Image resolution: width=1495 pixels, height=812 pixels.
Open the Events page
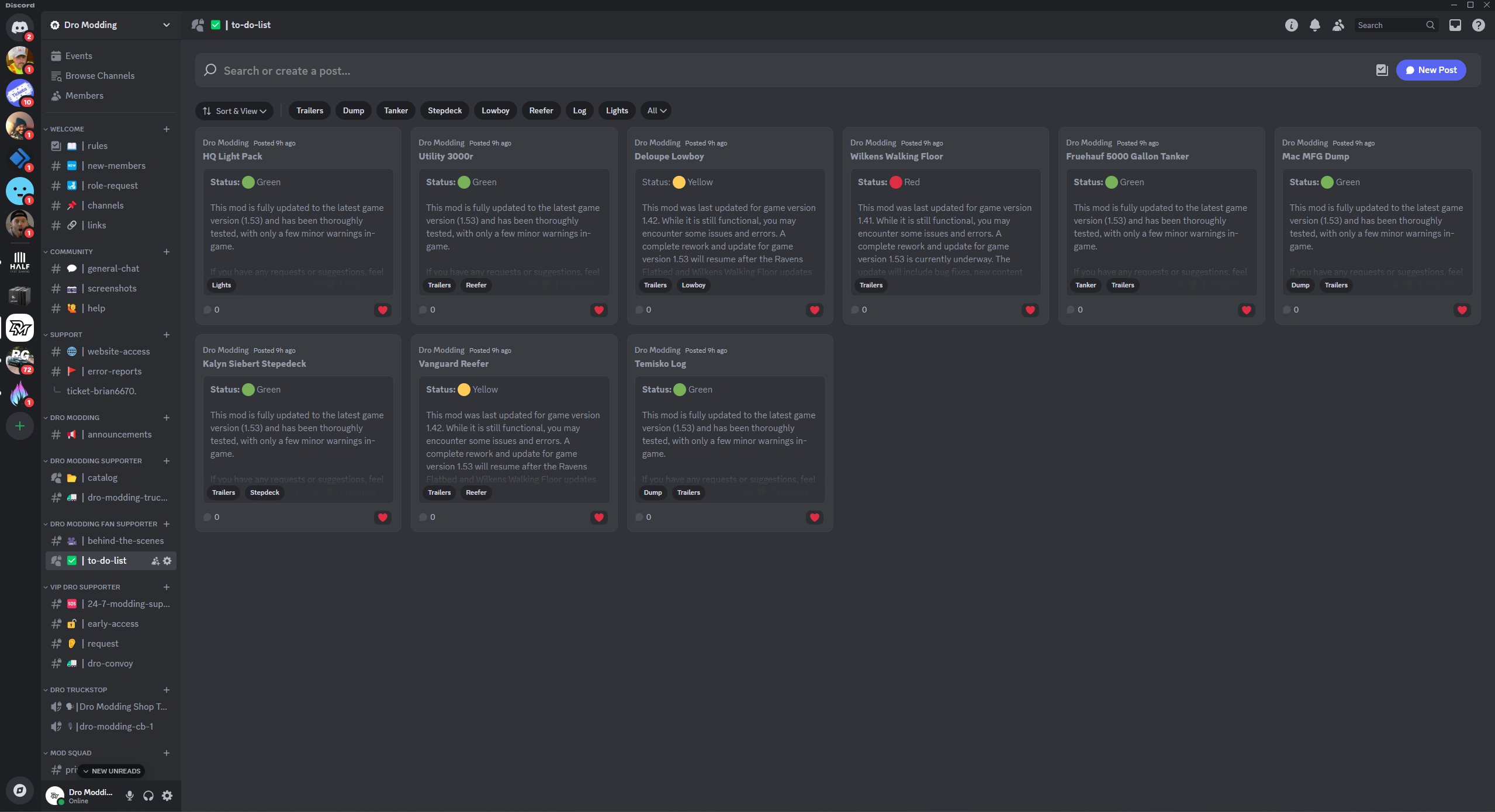click(x=111, y=56)
